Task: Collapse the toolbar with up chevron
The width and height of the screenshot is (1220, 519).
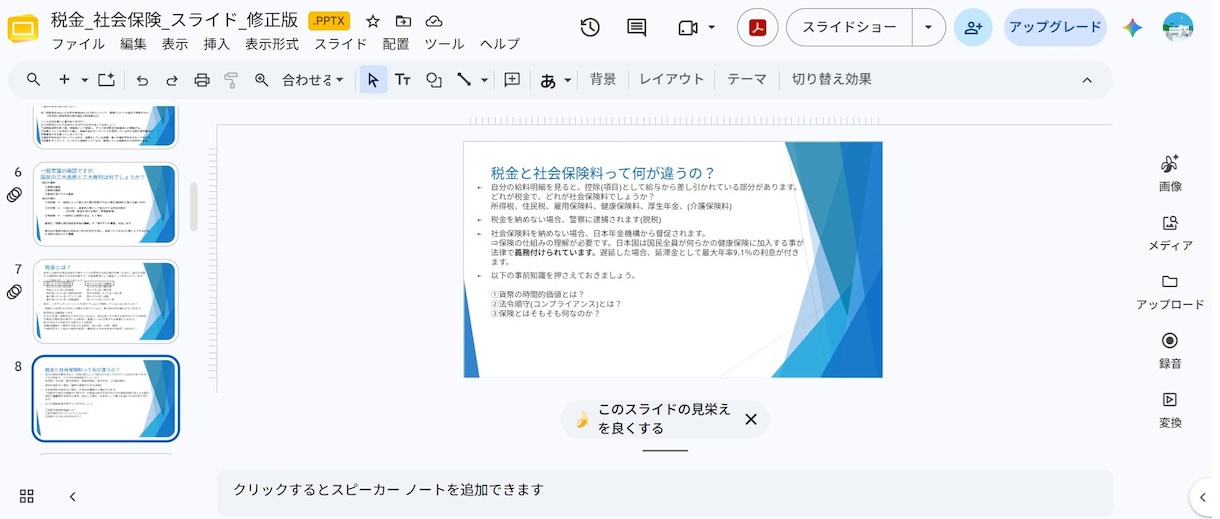Action: (x=1087, y=80)
